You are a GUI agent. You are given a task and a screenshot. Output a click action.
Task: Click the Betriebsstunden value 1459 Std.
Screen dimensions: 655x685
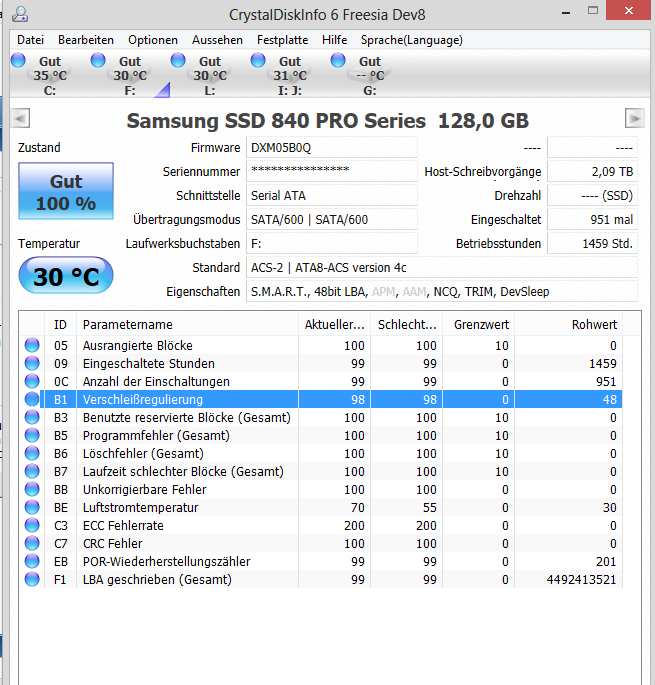click(x=593, y=244)
